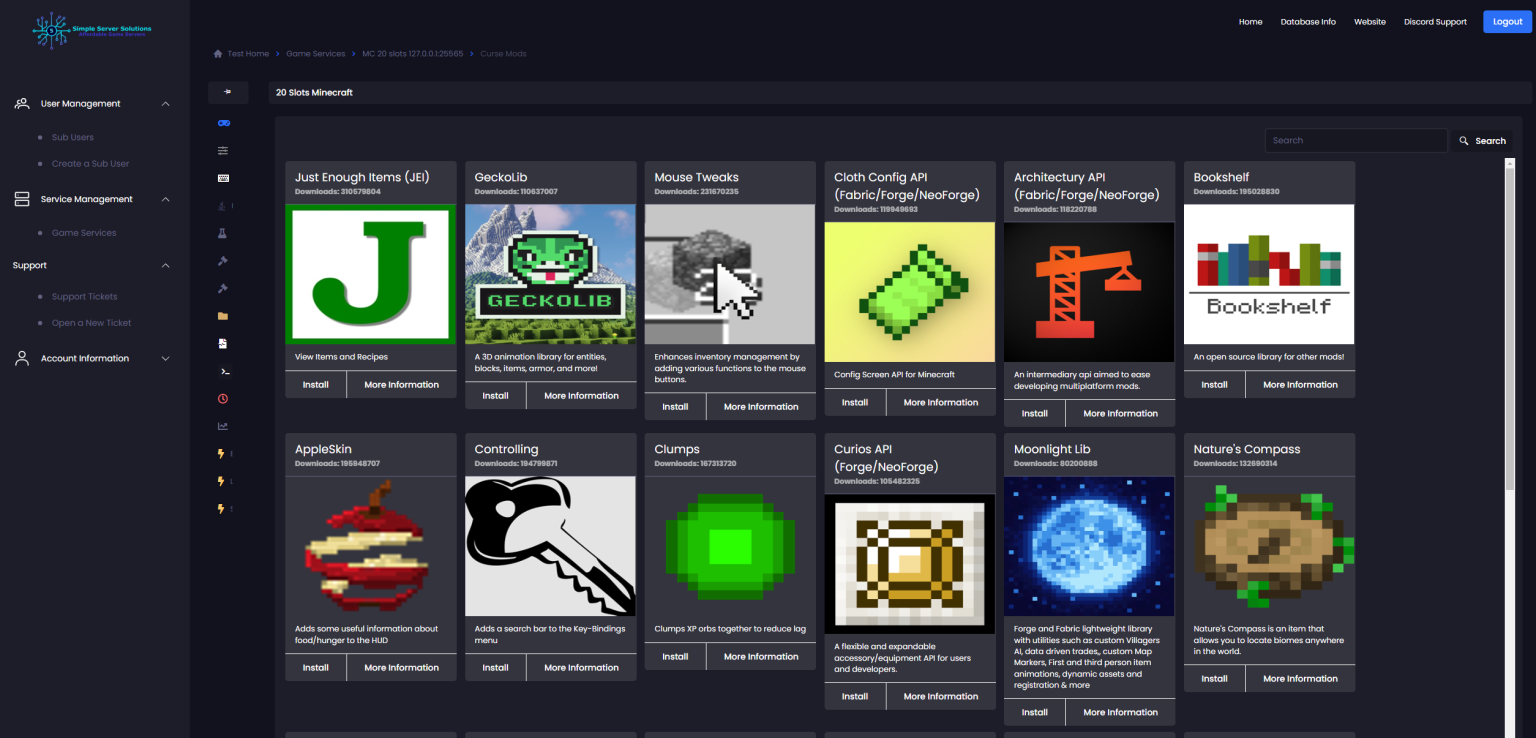Click the sidebar pin/expand arrow icon
The image size is (1536, 738).
227,92
